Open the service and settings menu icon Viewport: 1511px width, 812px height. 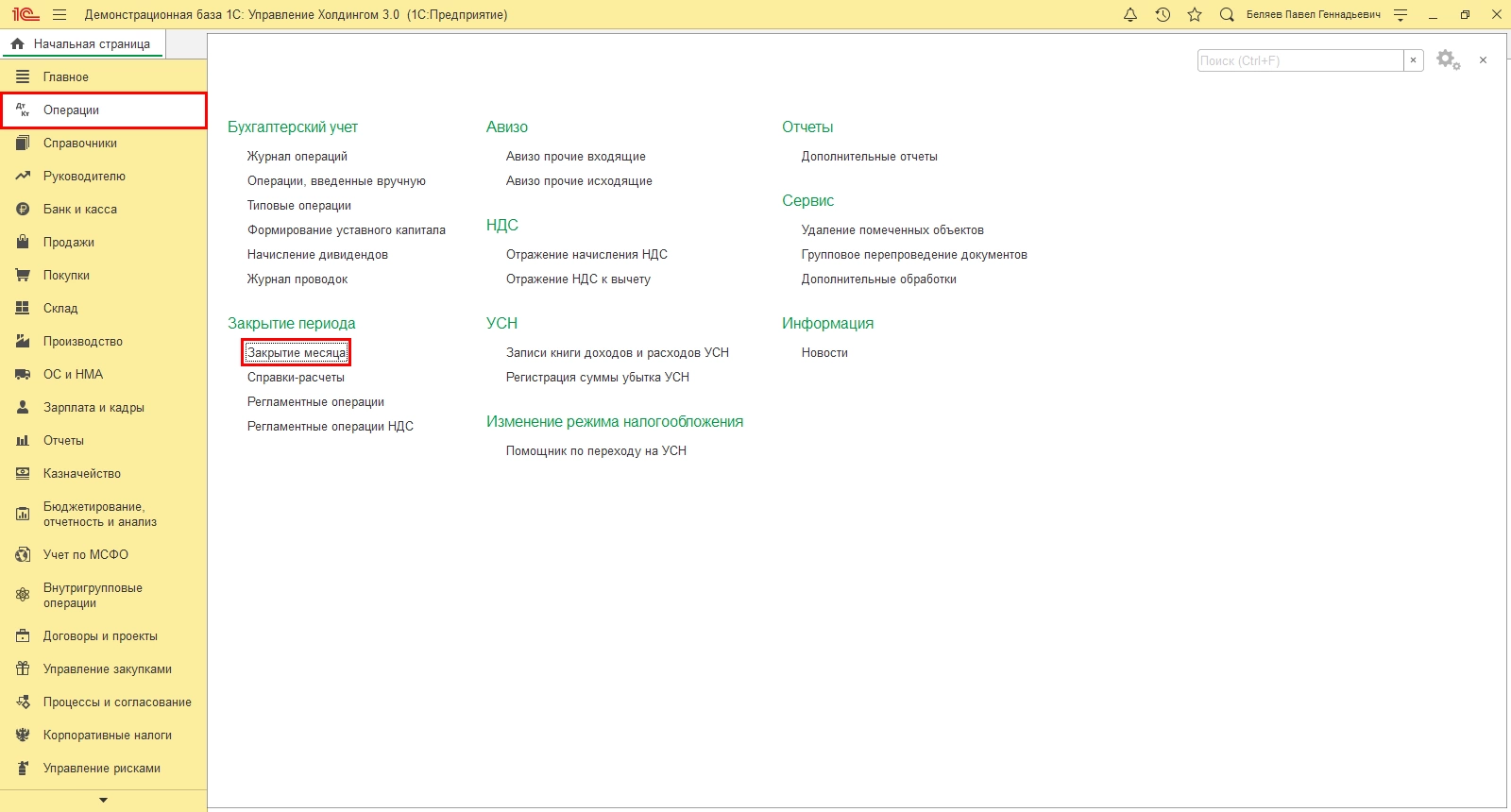click(x=1401, y=15)
